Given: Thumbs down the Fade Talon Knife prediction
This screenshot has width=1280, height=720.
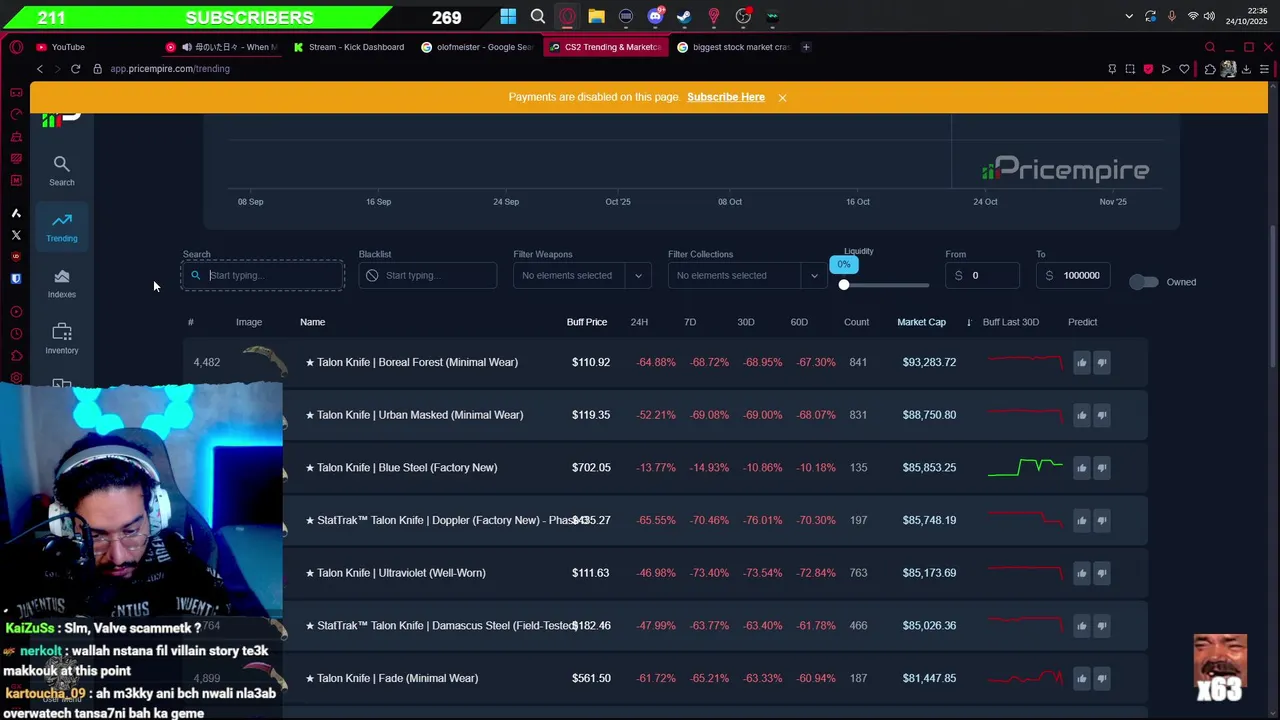Looking at the screenshot, I should [1101, 678].
